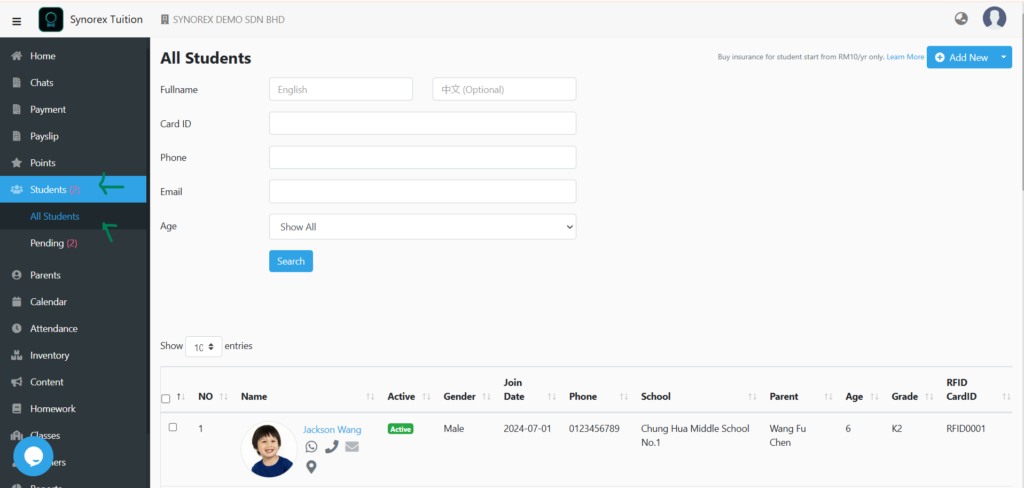The height and width of the screenshot is (488, 1024).
Task: Tick the checkbox for Jackson Wang row
Action: click(x=173, y=427)
